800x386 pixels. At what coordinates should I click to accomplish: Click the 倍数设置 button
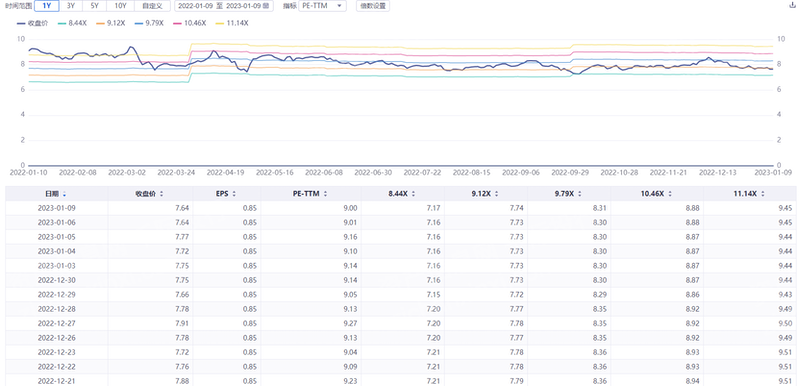coord(372,6)
